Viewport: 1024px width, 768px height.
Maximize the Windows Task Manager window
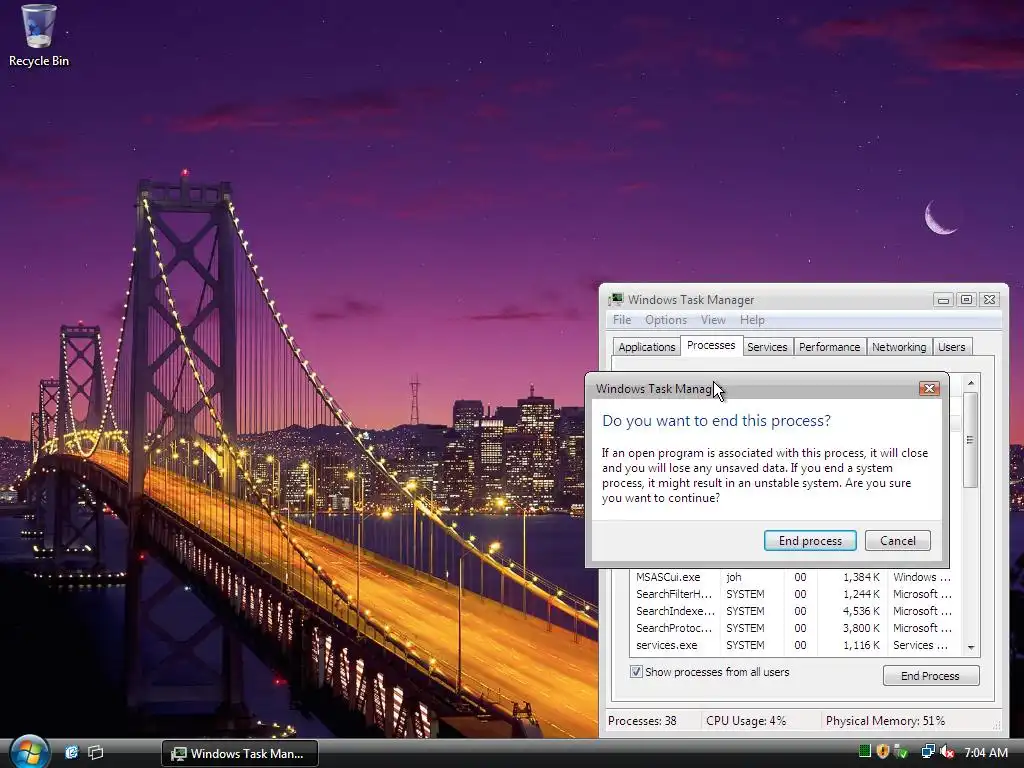[x=967, y=300]
